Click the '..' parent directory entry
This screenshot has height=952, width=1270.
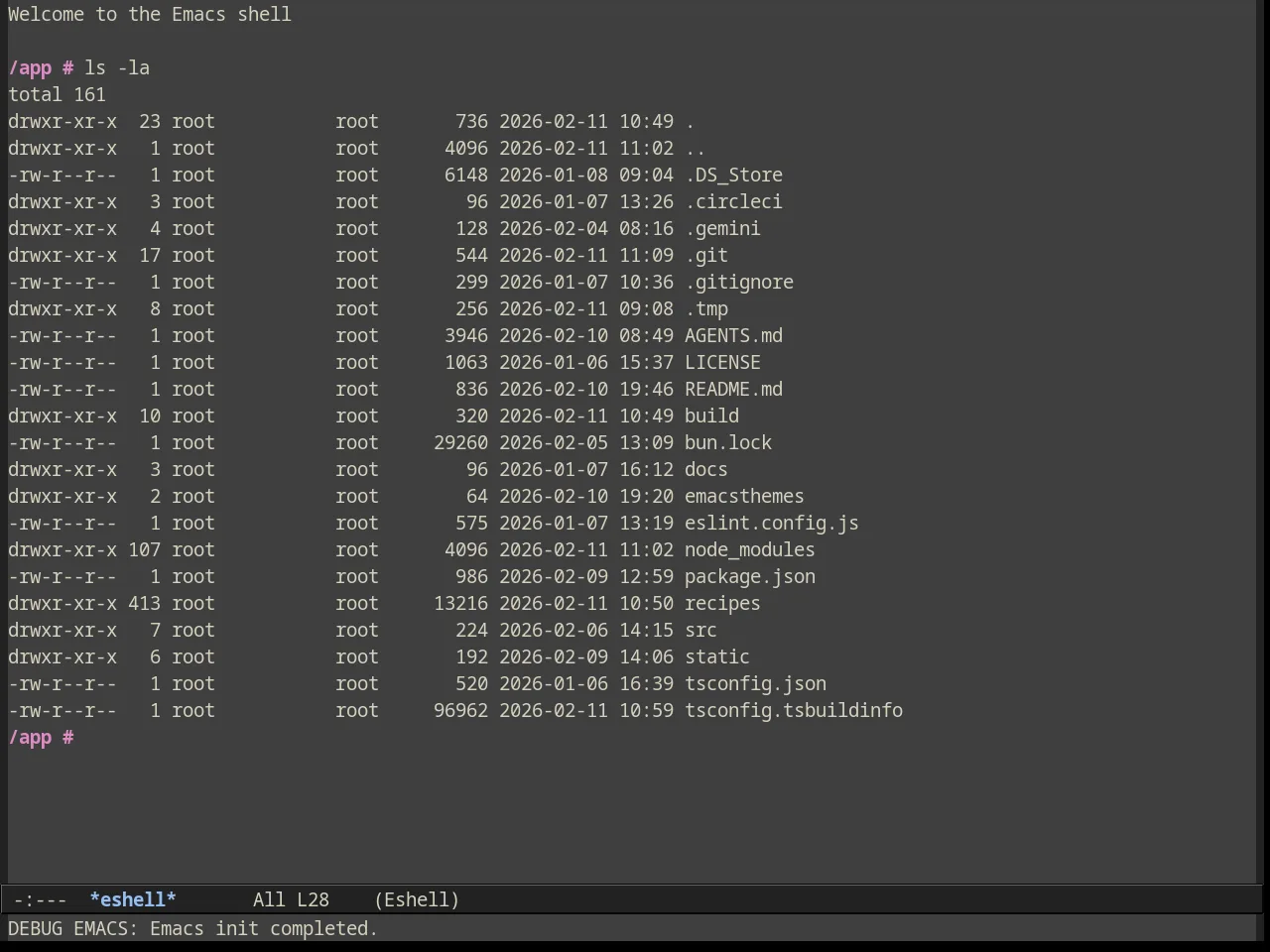(x=696, y=149)
